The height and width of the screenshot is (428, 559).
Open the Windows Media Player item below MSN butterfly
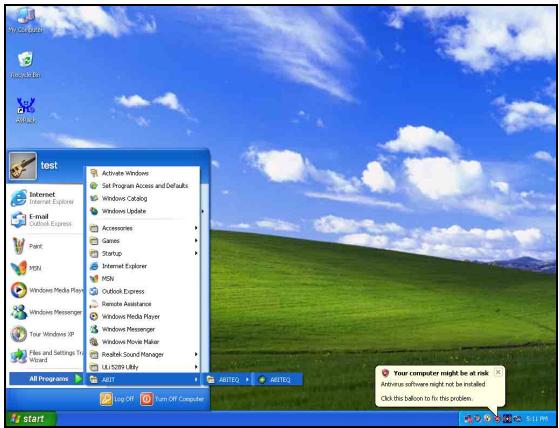45,290
